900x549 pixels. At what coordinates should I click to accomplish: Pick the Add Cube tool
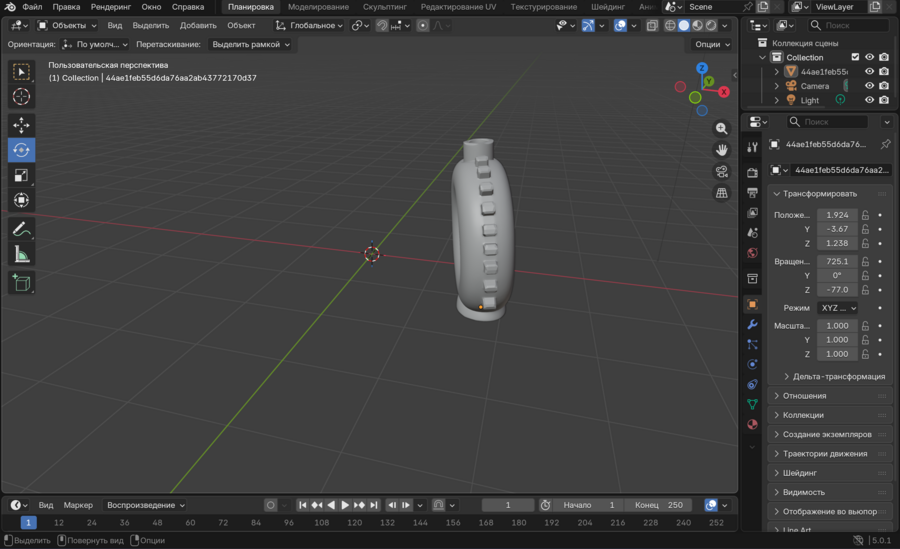tap(21, 283)
